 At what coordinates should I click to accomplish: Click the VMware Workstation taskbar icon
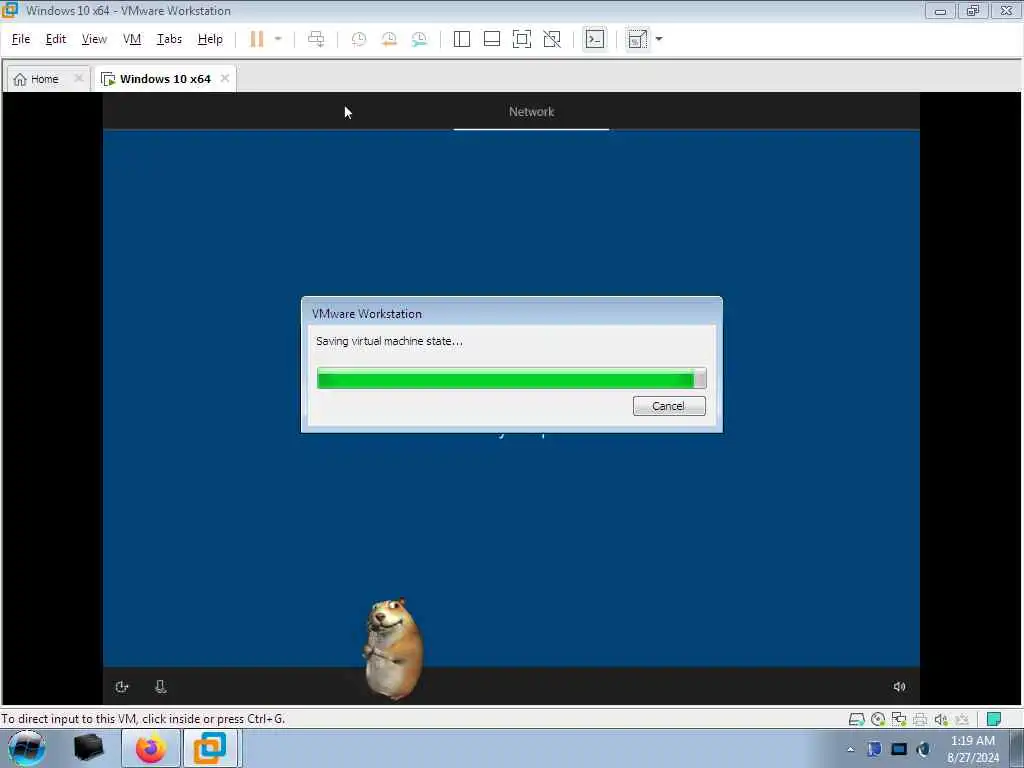coord(210,748)
